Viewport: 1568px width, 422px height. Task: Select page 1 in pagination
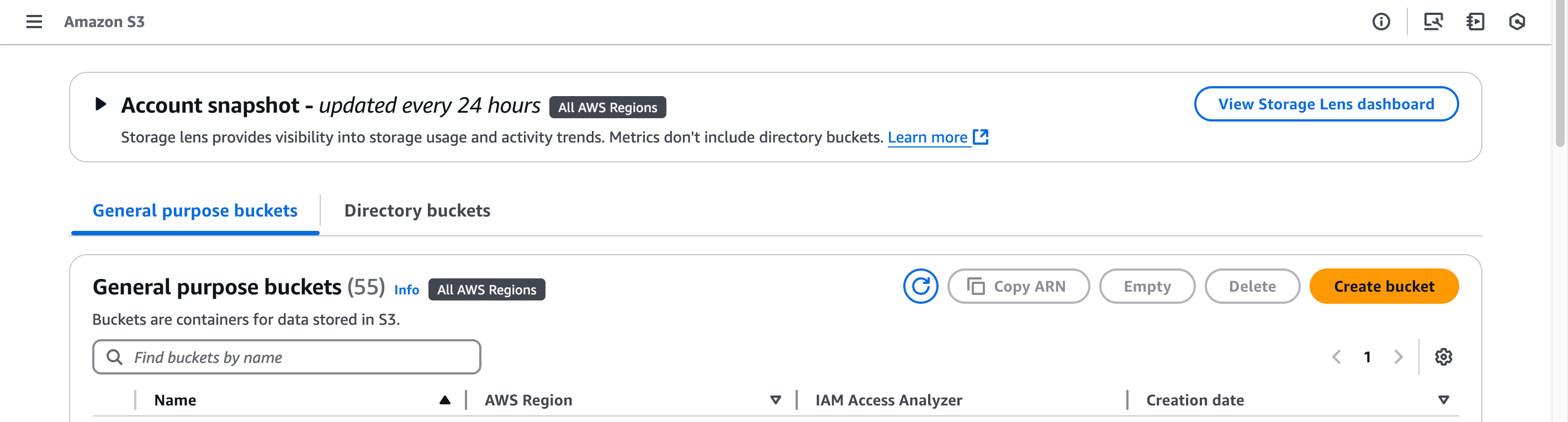point(1367,357)
